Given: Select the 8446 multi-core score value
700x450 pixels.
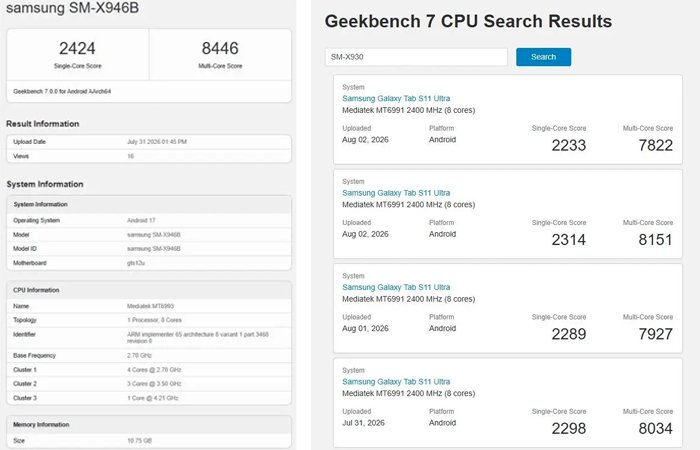Looking at the screenshot, I should [220, 48].
